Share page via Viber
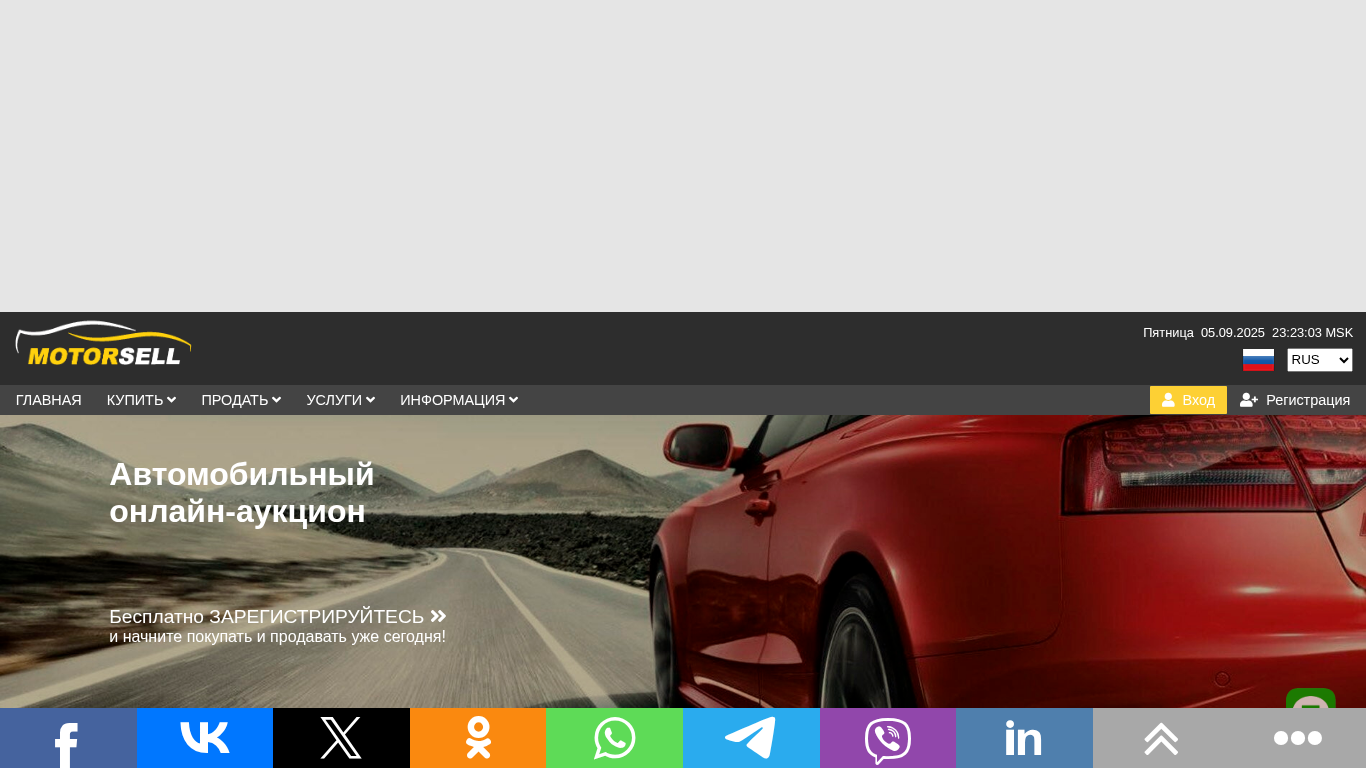1366x768 pixels. pyautogui.click(x=888, y=738)
